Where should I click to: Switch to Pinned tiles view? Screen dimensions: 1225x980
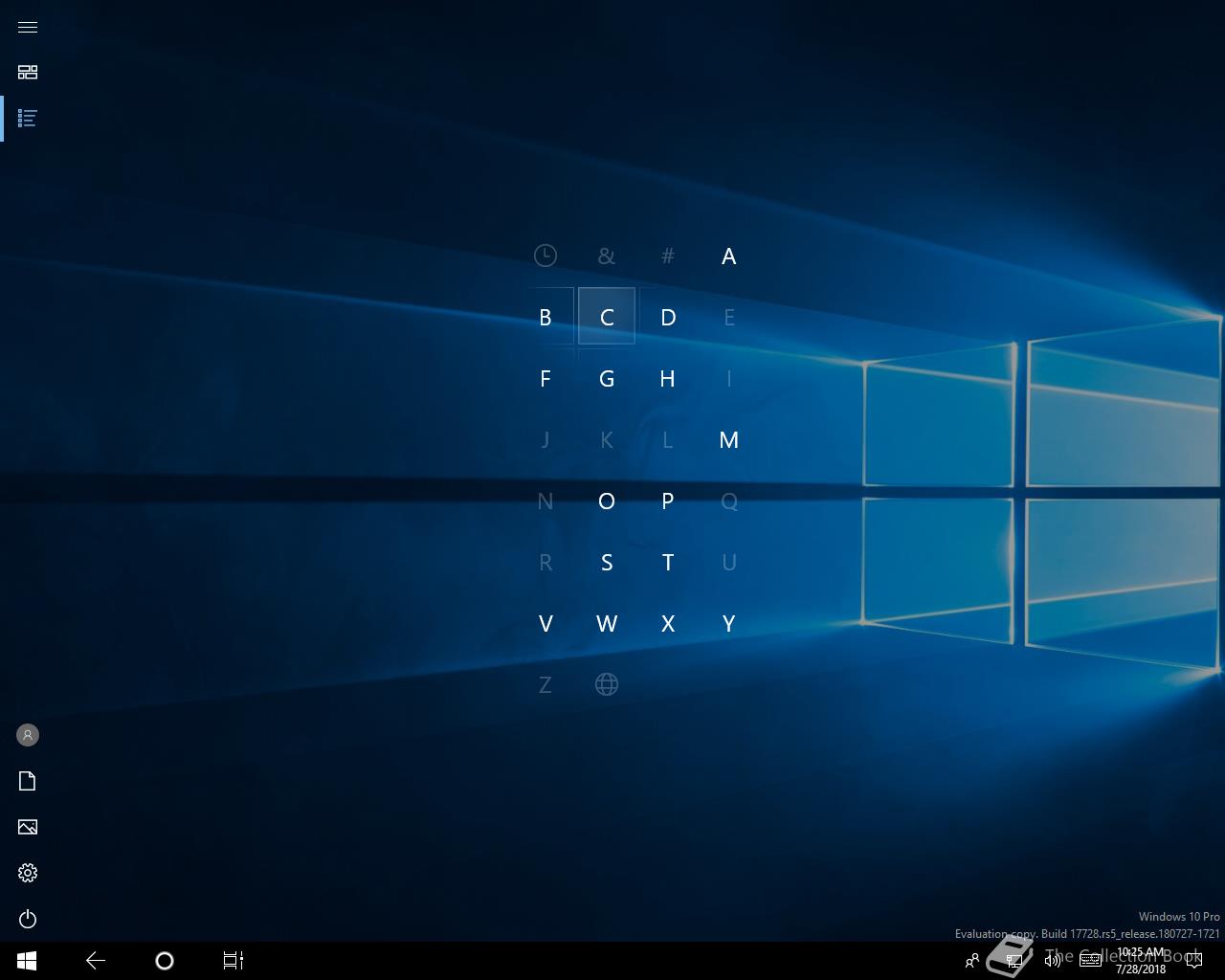(x=28, y=73)
